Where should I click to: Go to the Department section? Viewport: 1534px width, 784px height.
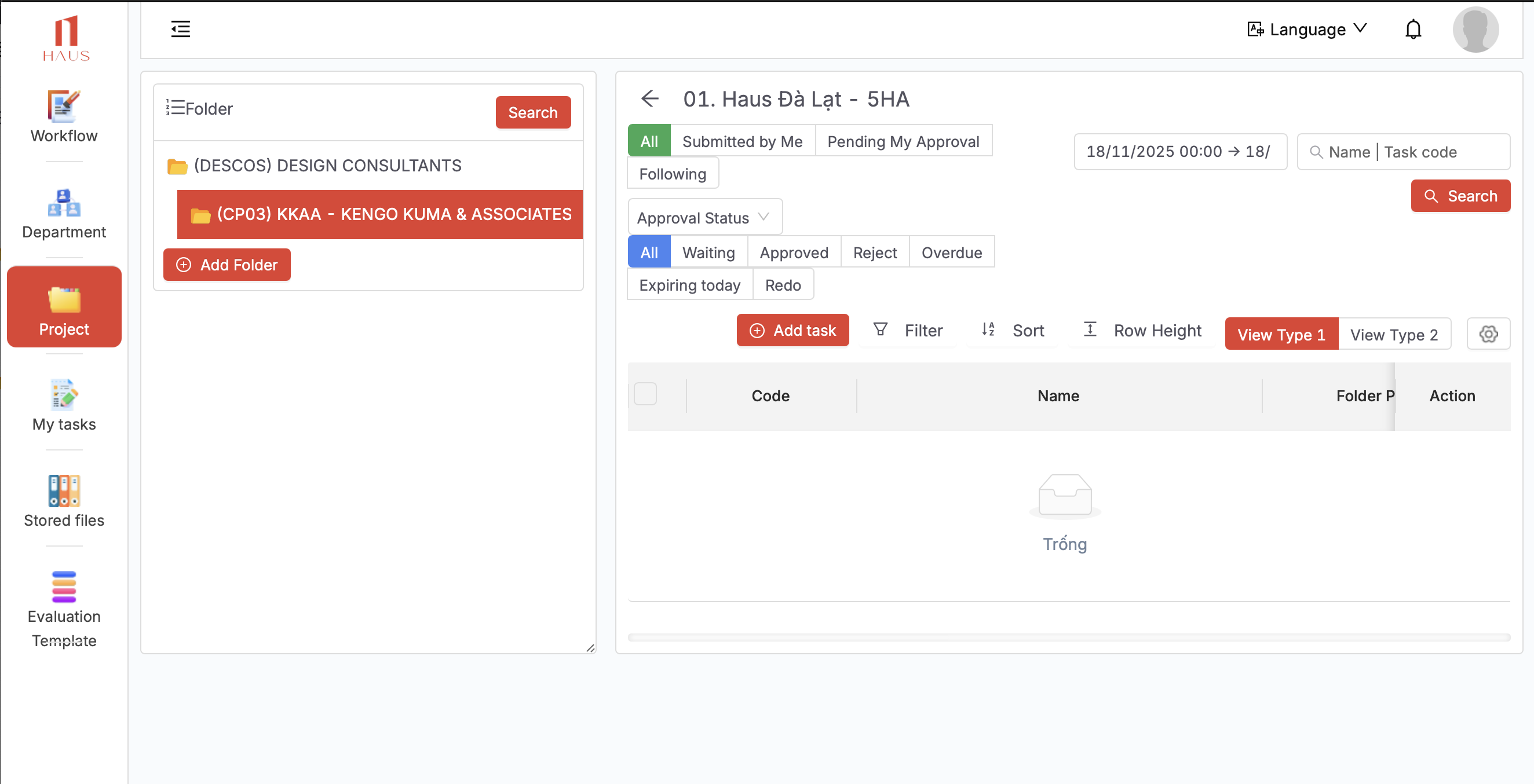[x=64, y=213]
